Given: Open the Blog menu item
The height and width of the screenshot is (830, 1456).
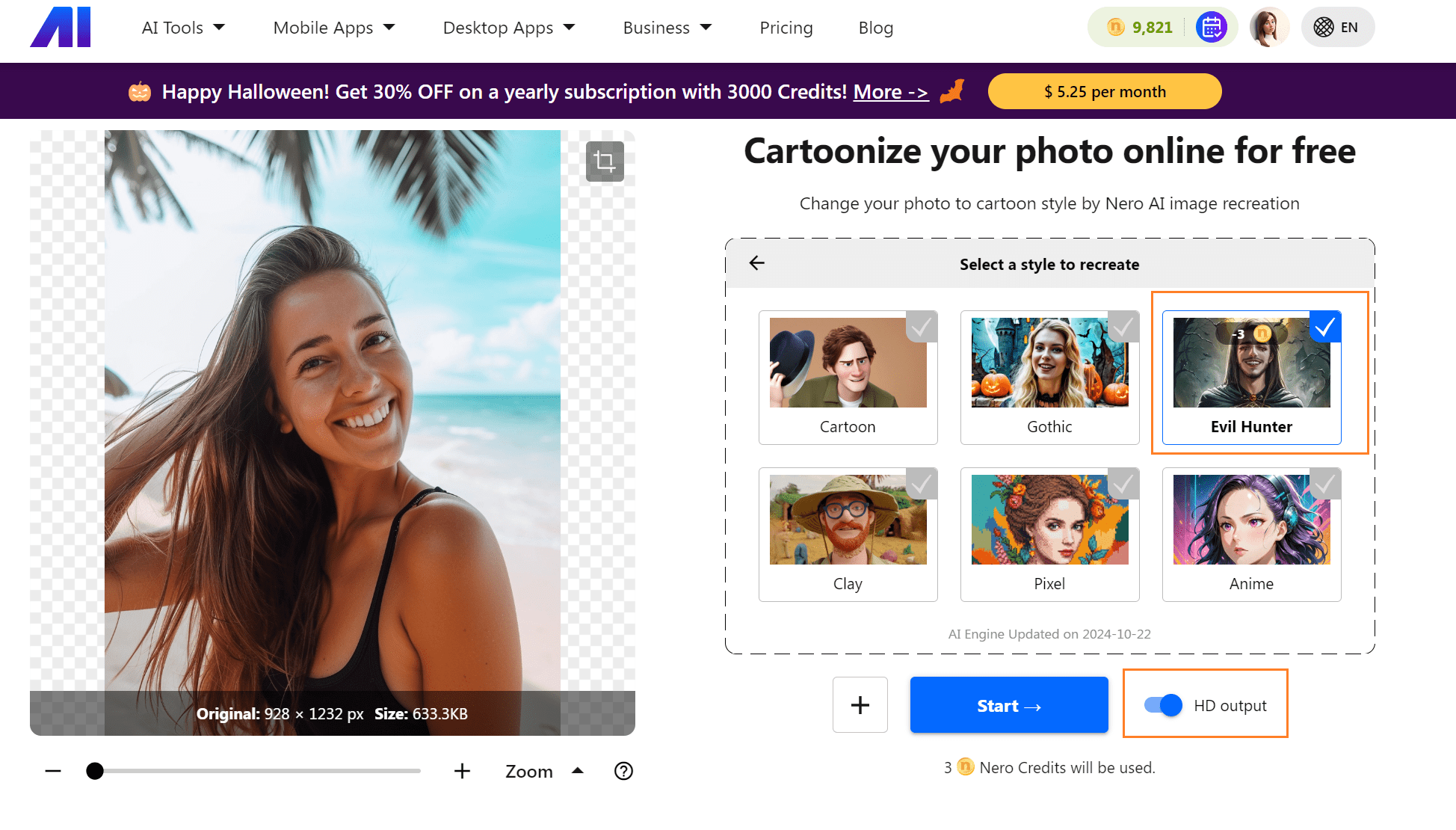Looking at the screenshot, I should coord(874,28).
